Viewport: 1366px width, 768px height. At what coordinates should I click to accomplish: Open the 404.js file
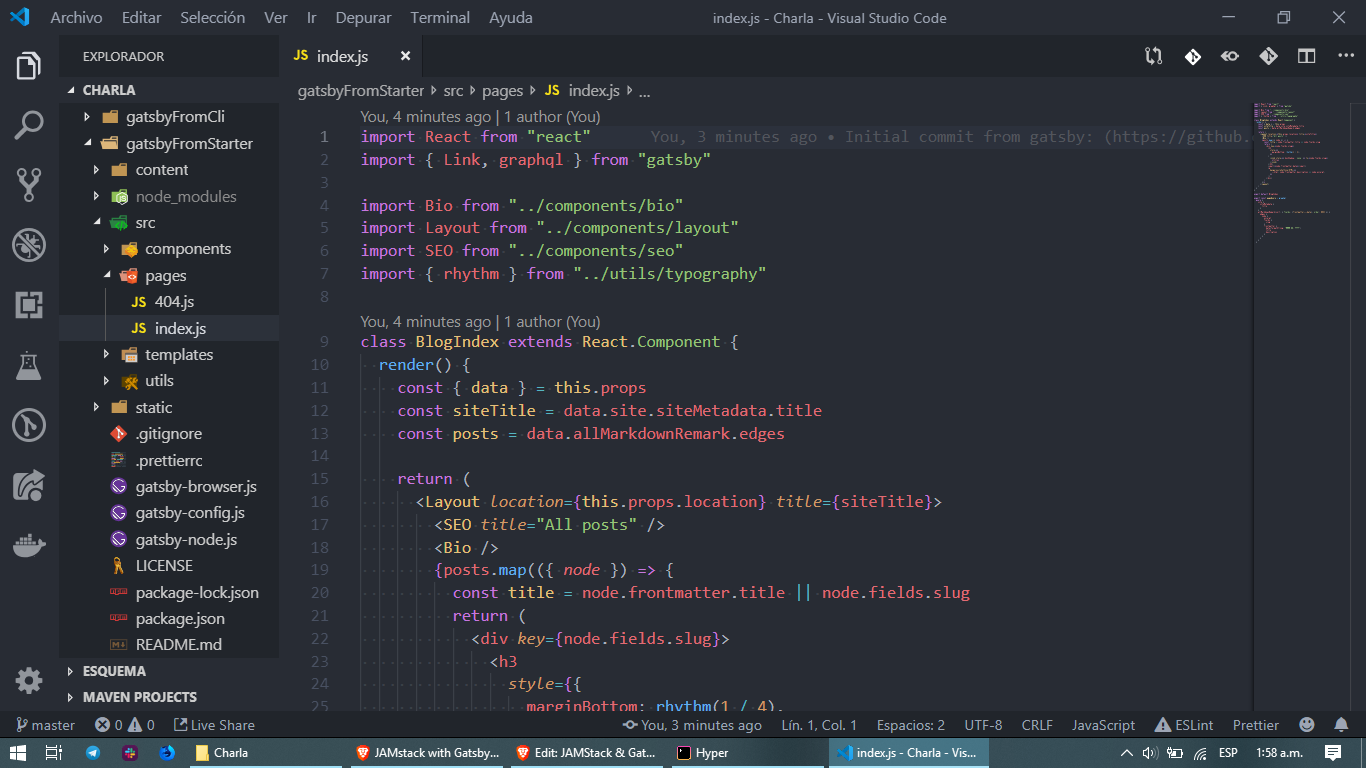coord(169,301)
